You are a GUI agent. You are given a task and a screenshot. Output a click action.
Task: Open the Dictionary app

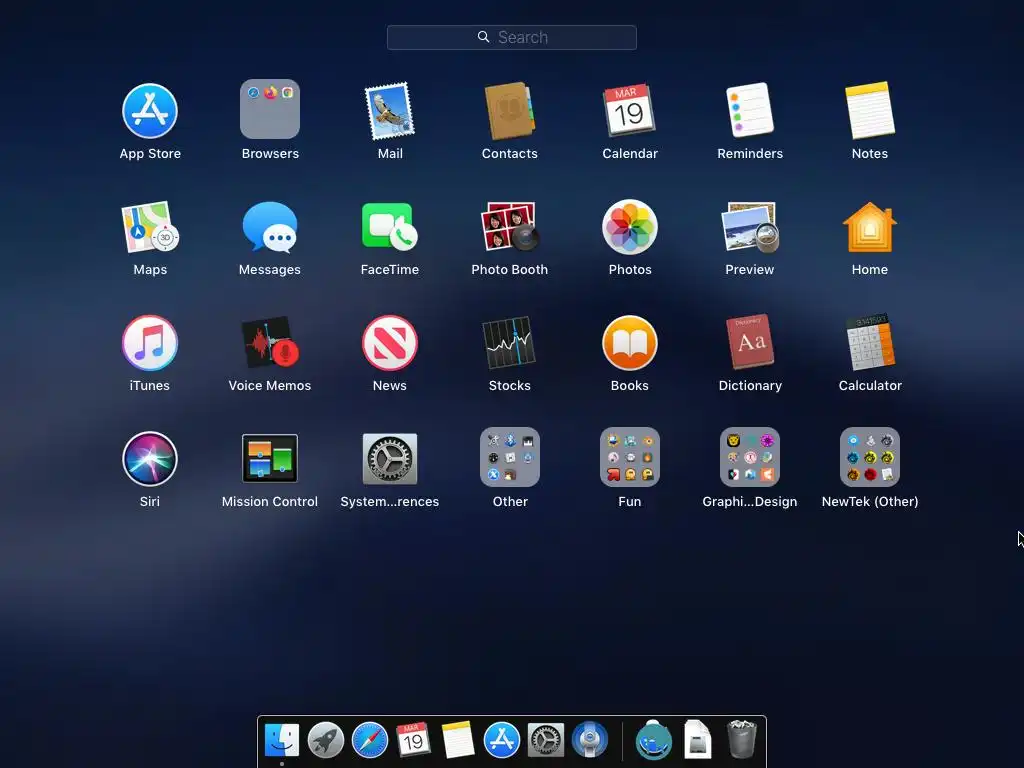(750, 342)
